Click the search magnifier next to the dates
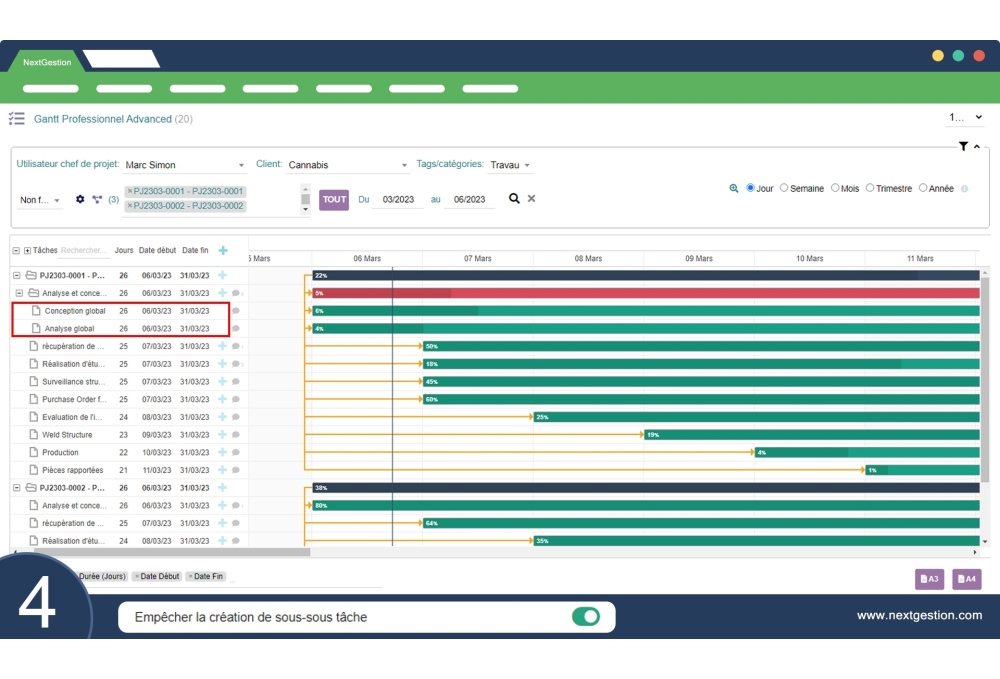This screenshot has width=1000, height=679. pos(513,199)
